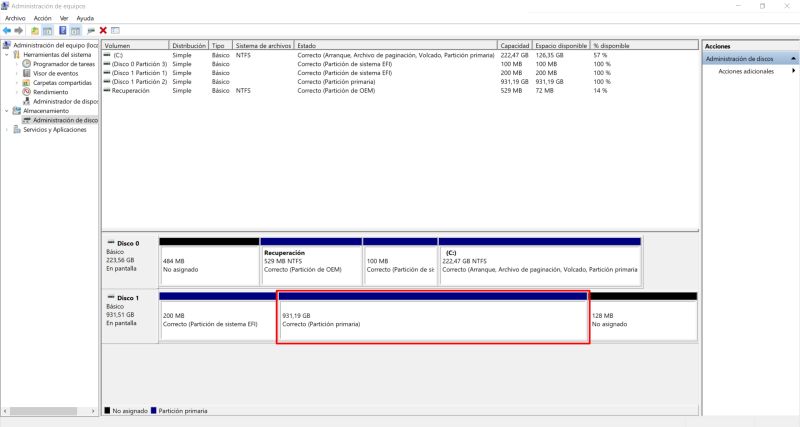Sort by the Estado column header
This screenshot has height=427, width=800.
[x=395, y=45]
